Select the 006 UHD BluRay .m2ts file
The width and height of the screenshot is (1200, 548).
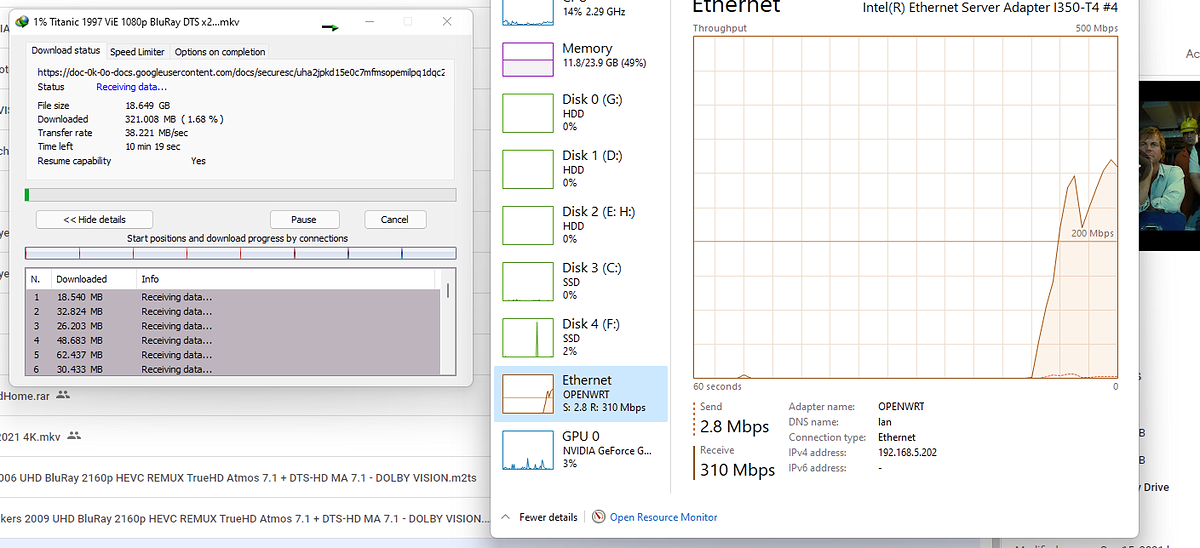tap(238, 478)
